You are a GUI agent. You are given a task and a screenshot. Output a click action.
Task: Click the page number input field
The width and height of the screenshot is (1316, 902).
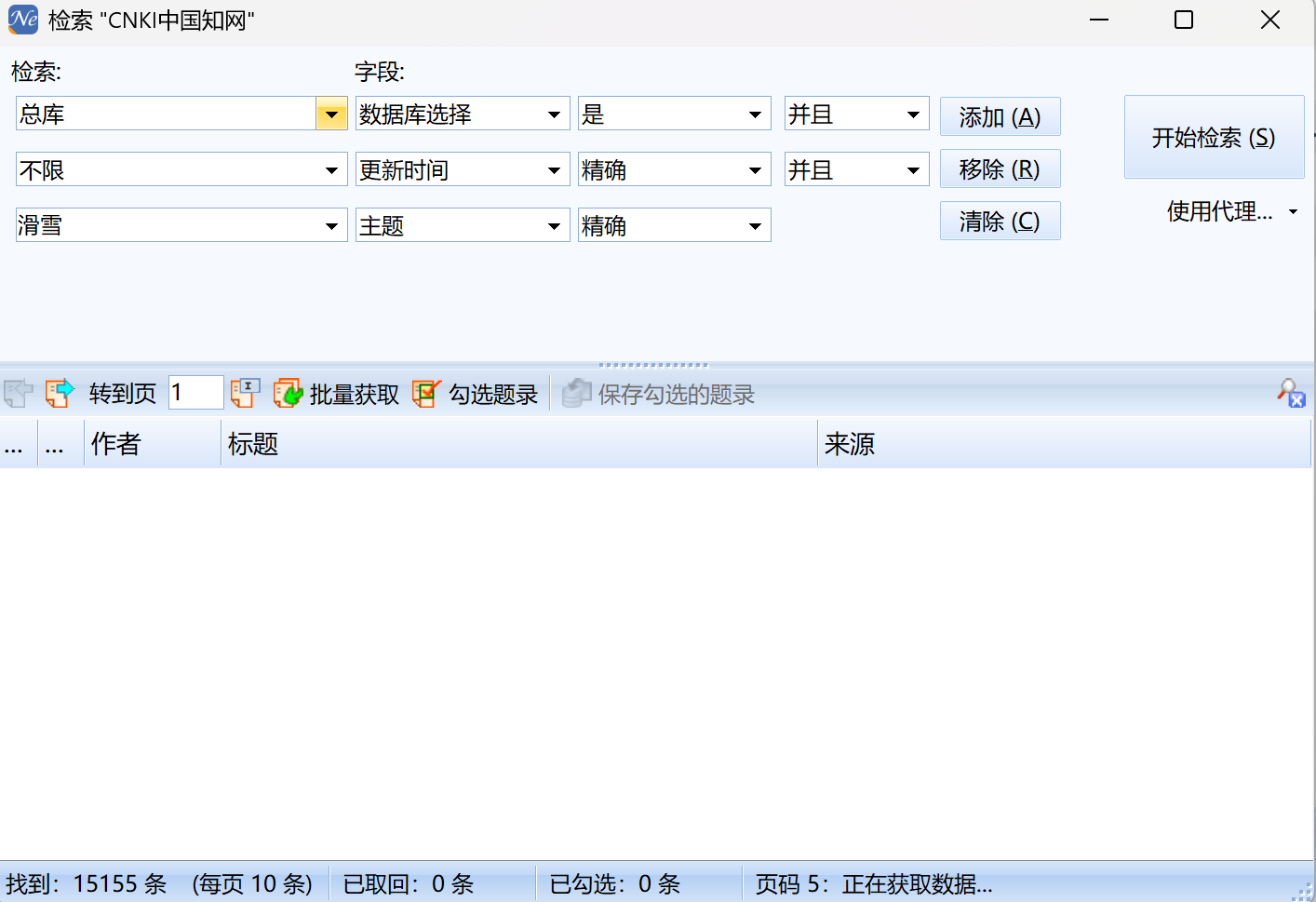click(195, 392)
